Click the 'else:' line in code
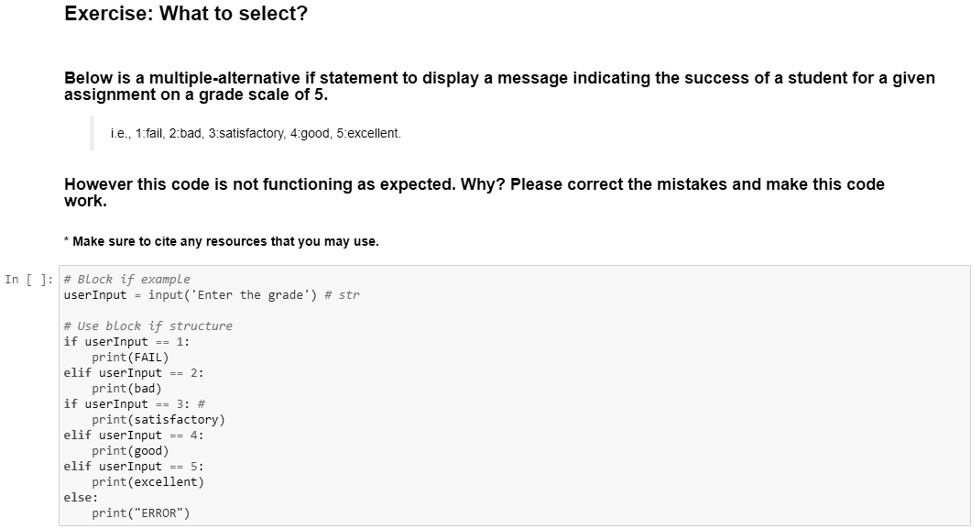Screen dimensions: 975x529 click(81, 497)
